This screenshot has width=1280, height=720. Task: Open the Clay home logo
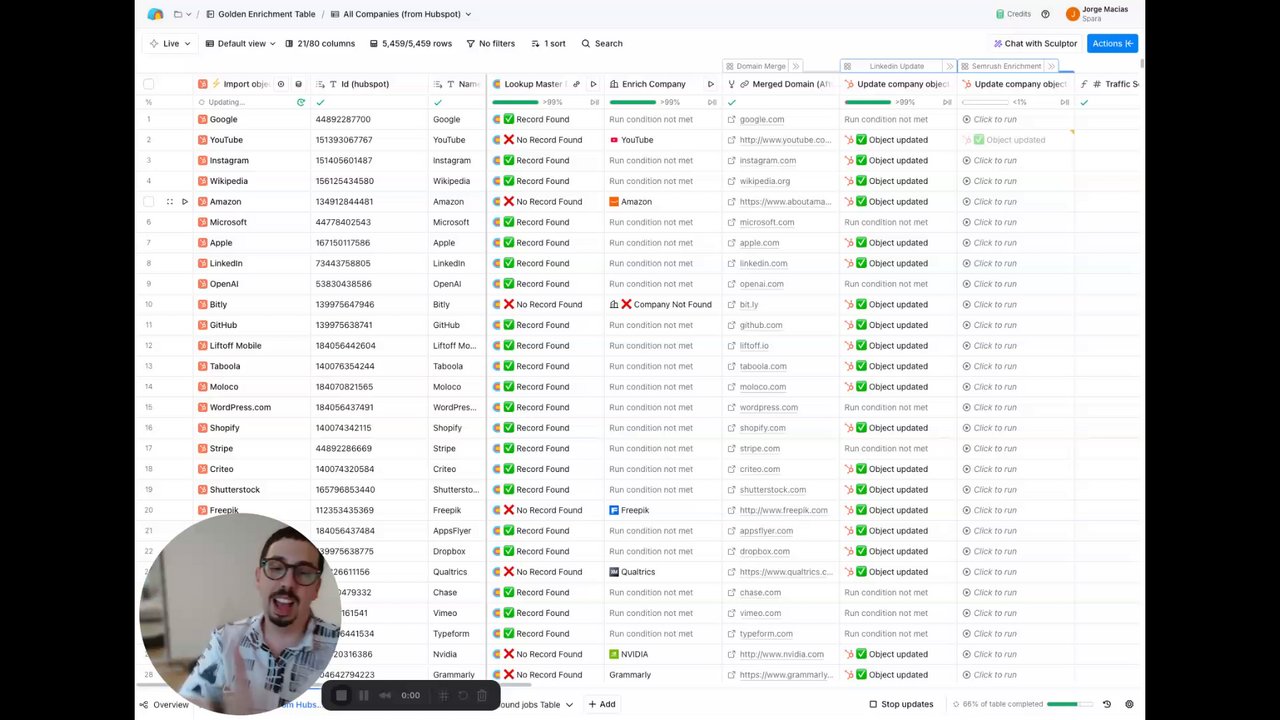155,14
